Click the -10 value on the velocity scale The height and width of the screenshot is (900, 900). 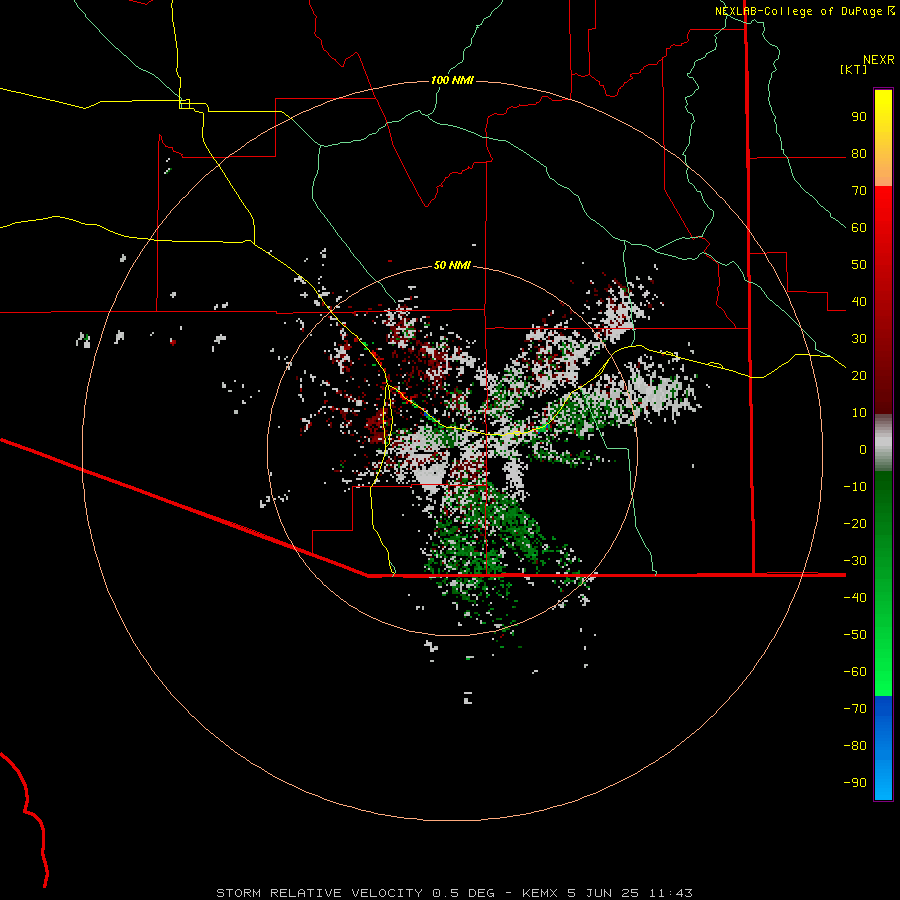click(x=855, y=487)
